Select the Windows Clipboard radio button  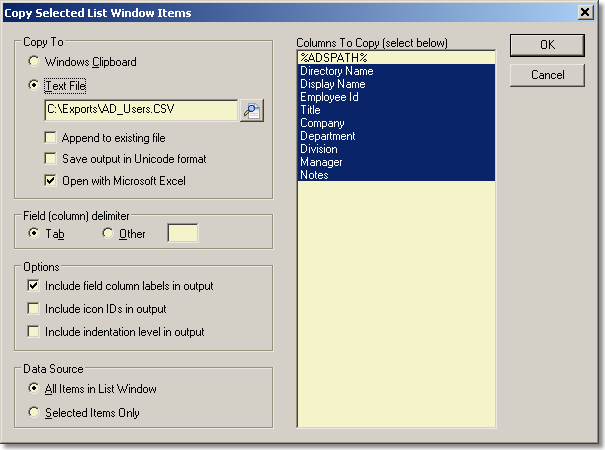pos(35,62)
